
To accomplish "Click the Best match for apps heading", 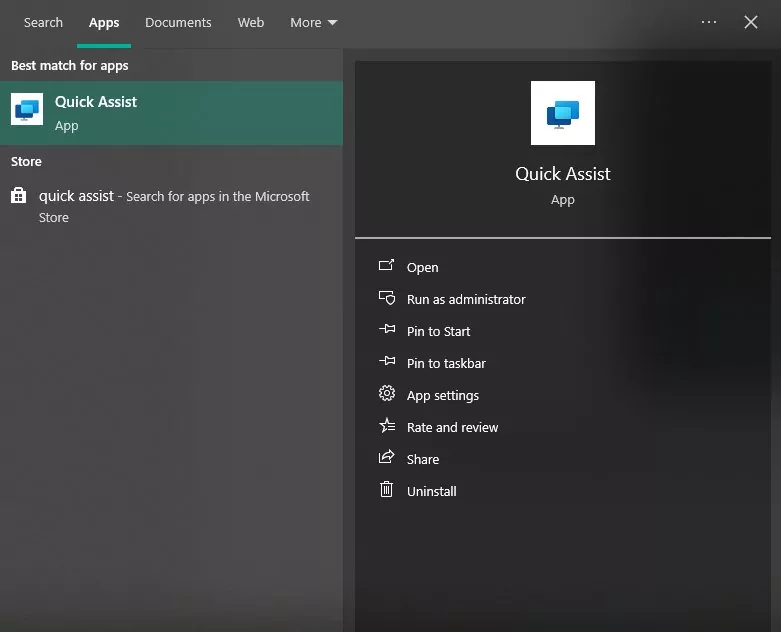I will 70,66.
